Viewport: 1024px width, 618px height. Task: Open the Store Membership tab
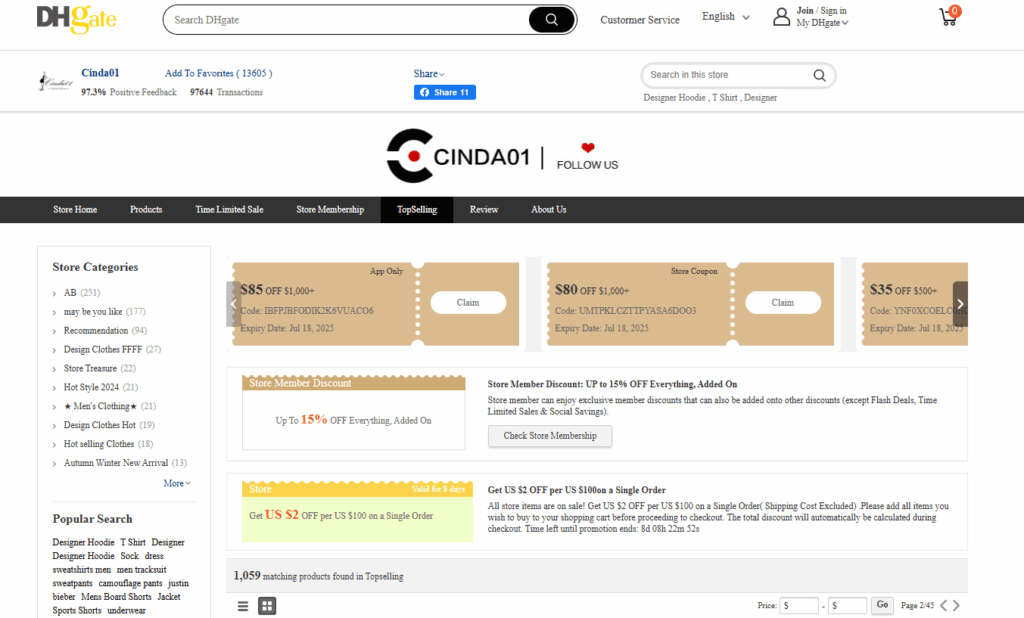click(x=330, y=210)
